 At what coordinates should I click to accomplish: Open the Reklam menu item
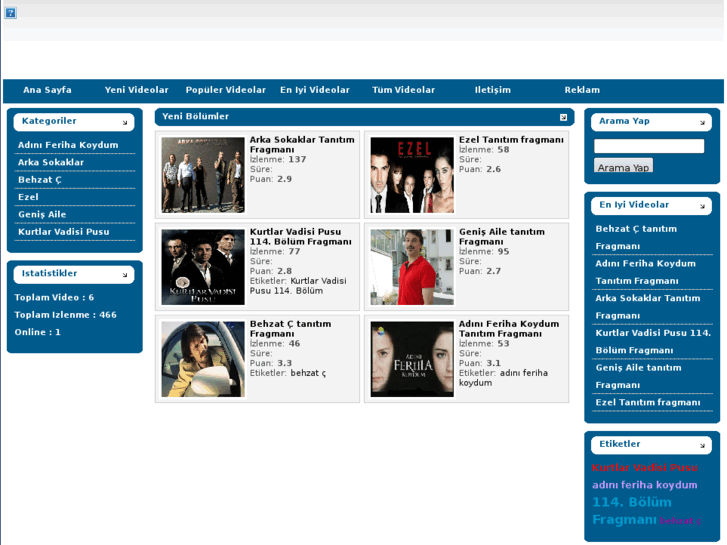(x=582, y=90)
